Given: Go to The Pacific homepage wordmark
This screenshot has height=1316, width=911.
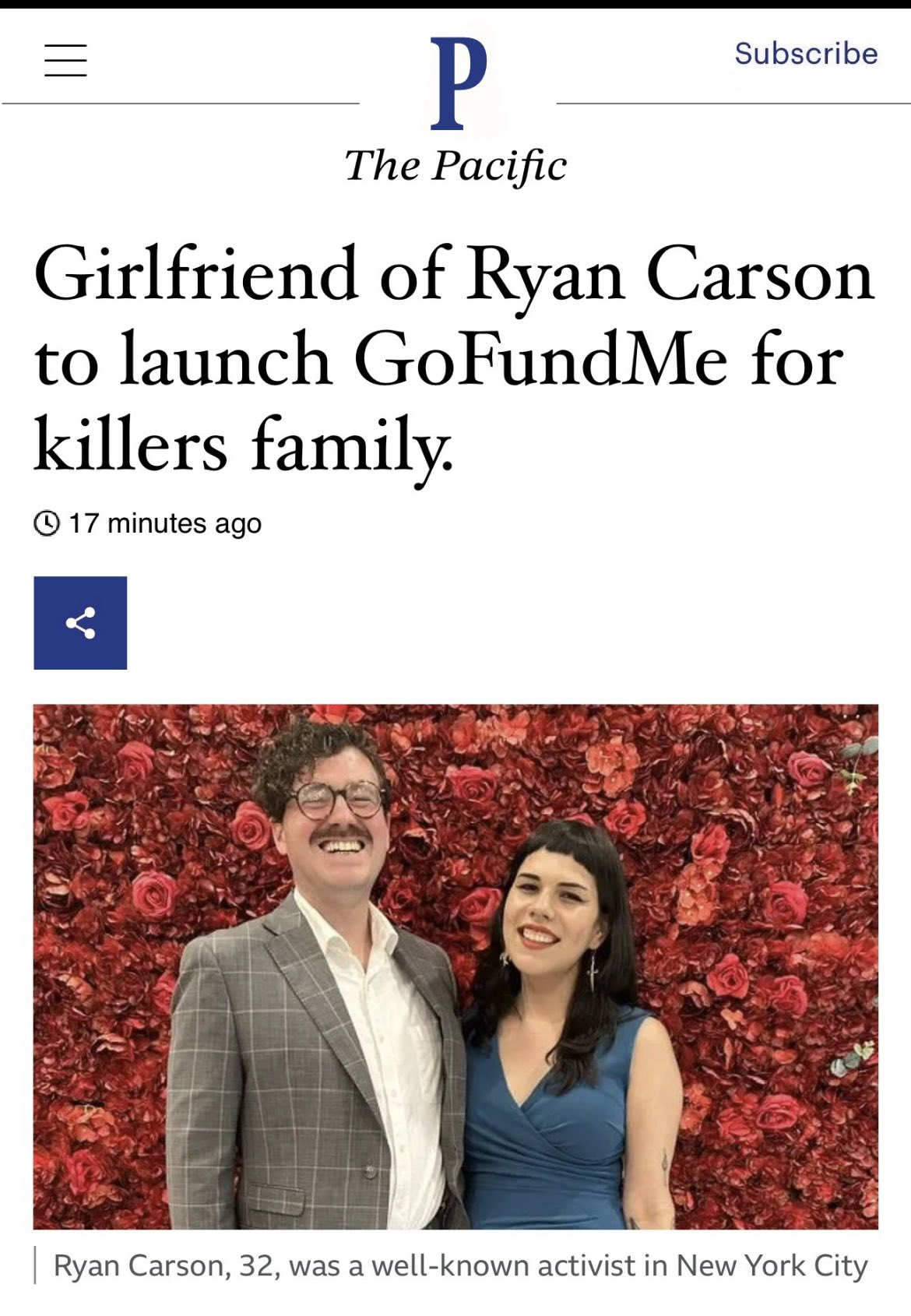Looking at the screenshot, I should coord(455,166).
